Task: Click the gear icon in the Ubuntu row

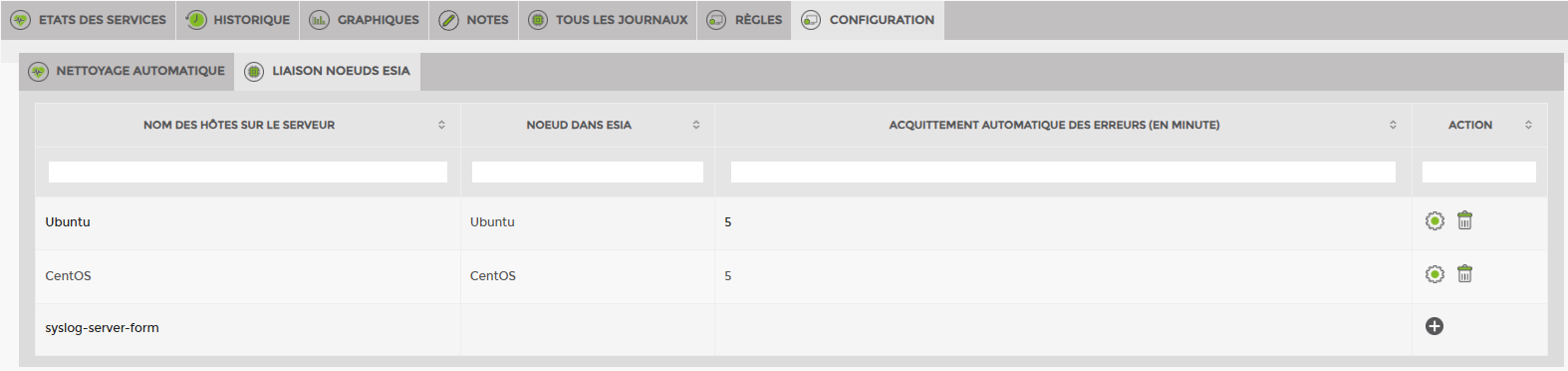Action: (x=1435, y=221)
